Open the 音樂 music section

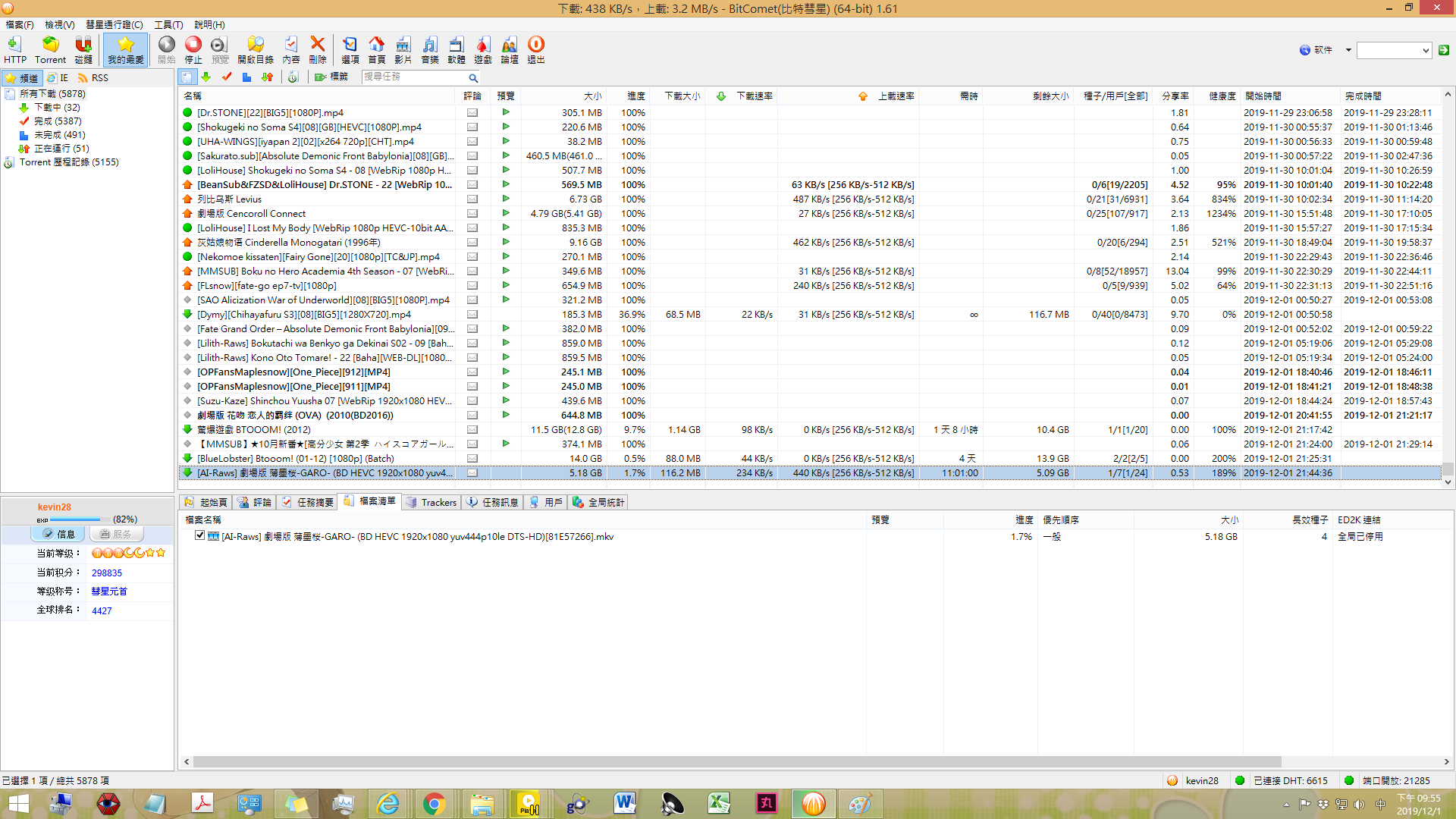[430, 49]
